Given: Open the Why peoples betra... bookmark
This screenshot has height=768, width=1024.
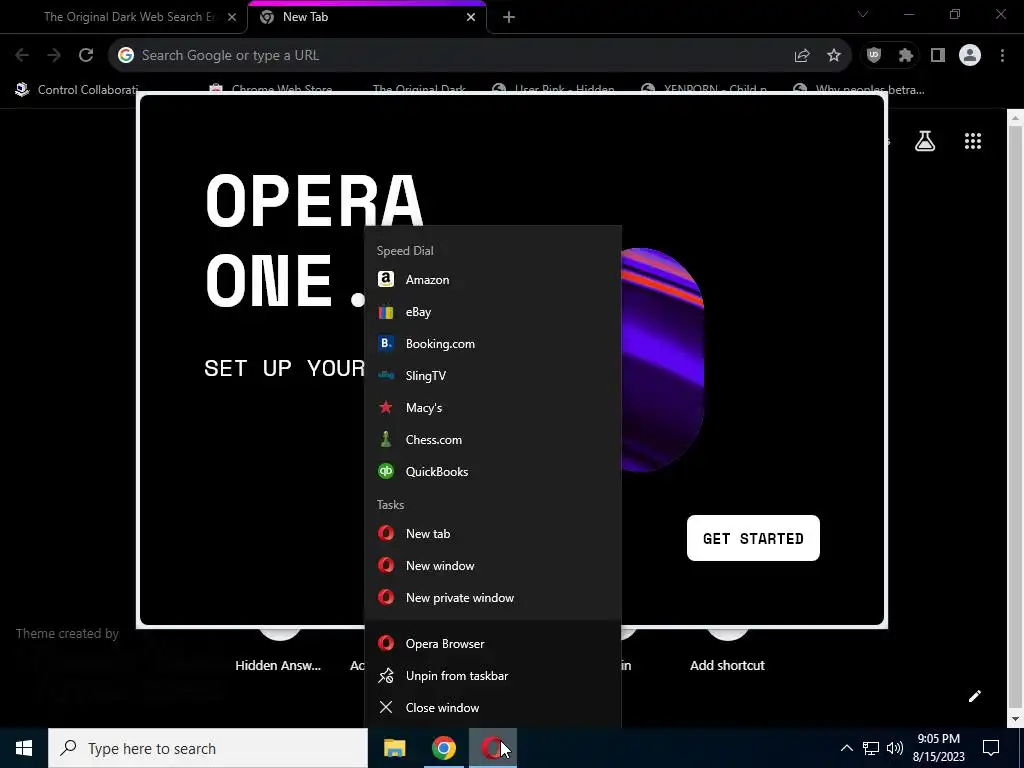Looking at the screenshot, I should coord(859,89).
